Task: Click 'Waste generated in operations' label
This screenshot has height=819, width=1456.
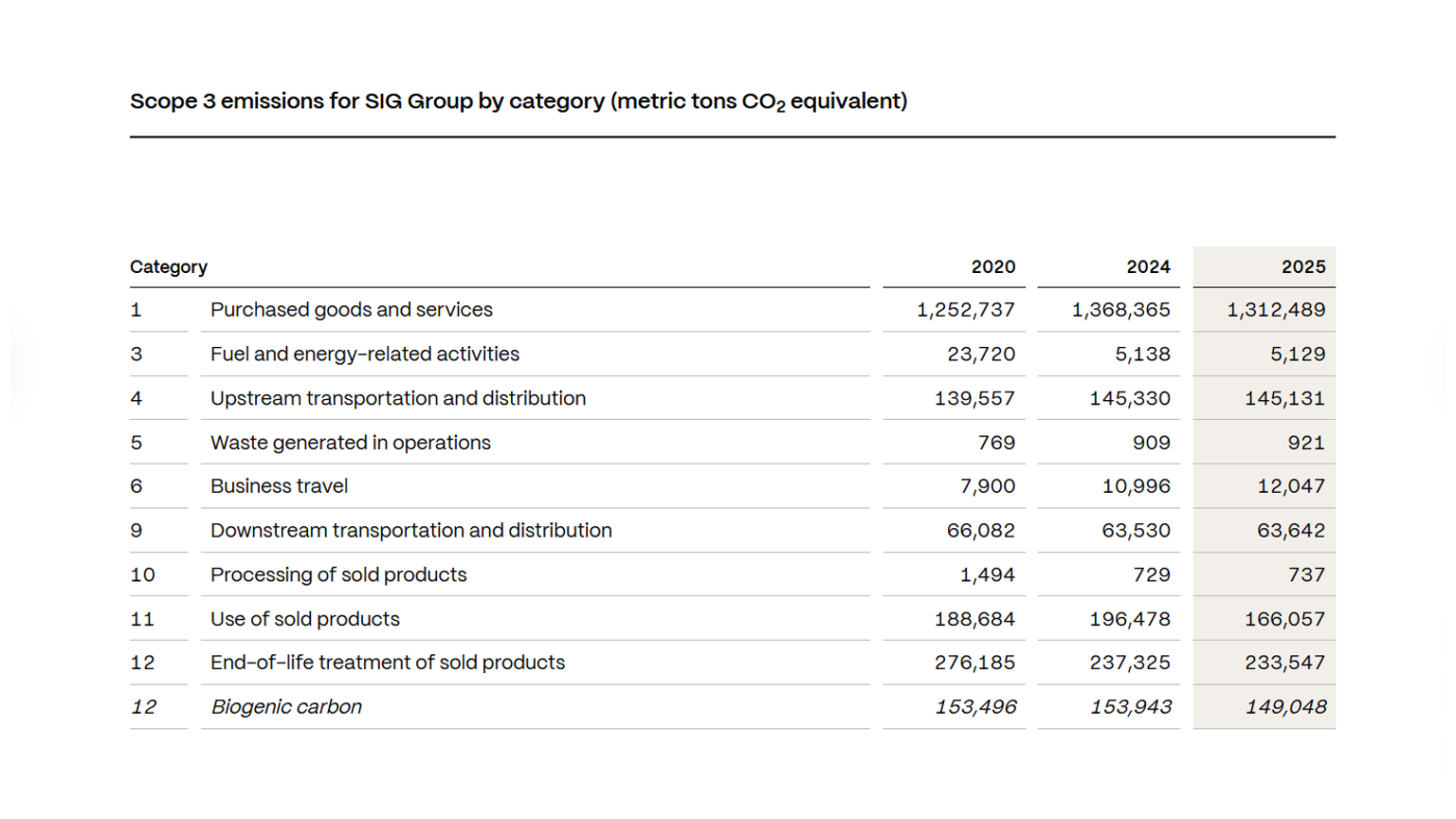Action: coord(351,443)
